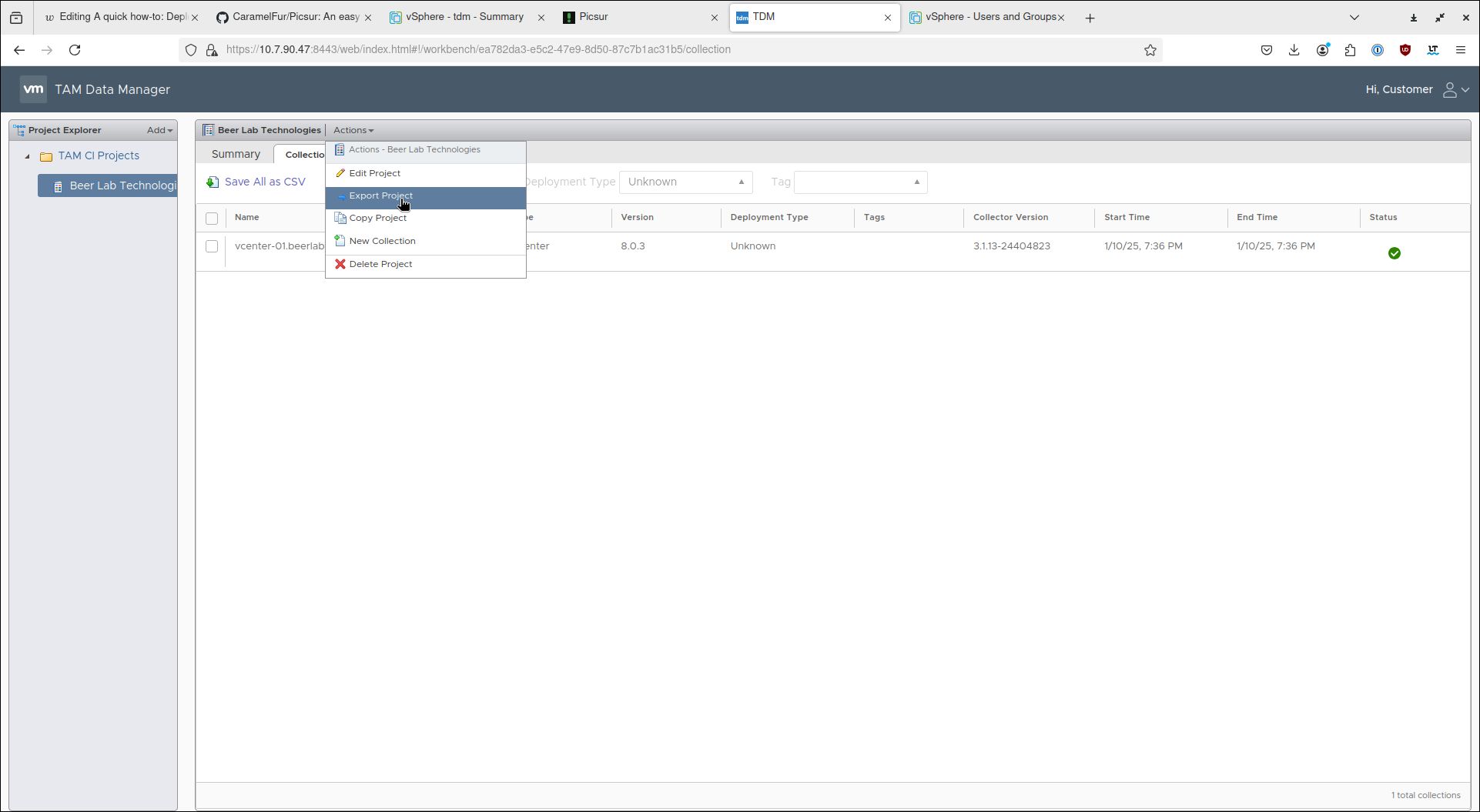Viewport: 1480px width, 812px height.
Task: Click the 8.0.3 version cell
Action: pos(633,246)
